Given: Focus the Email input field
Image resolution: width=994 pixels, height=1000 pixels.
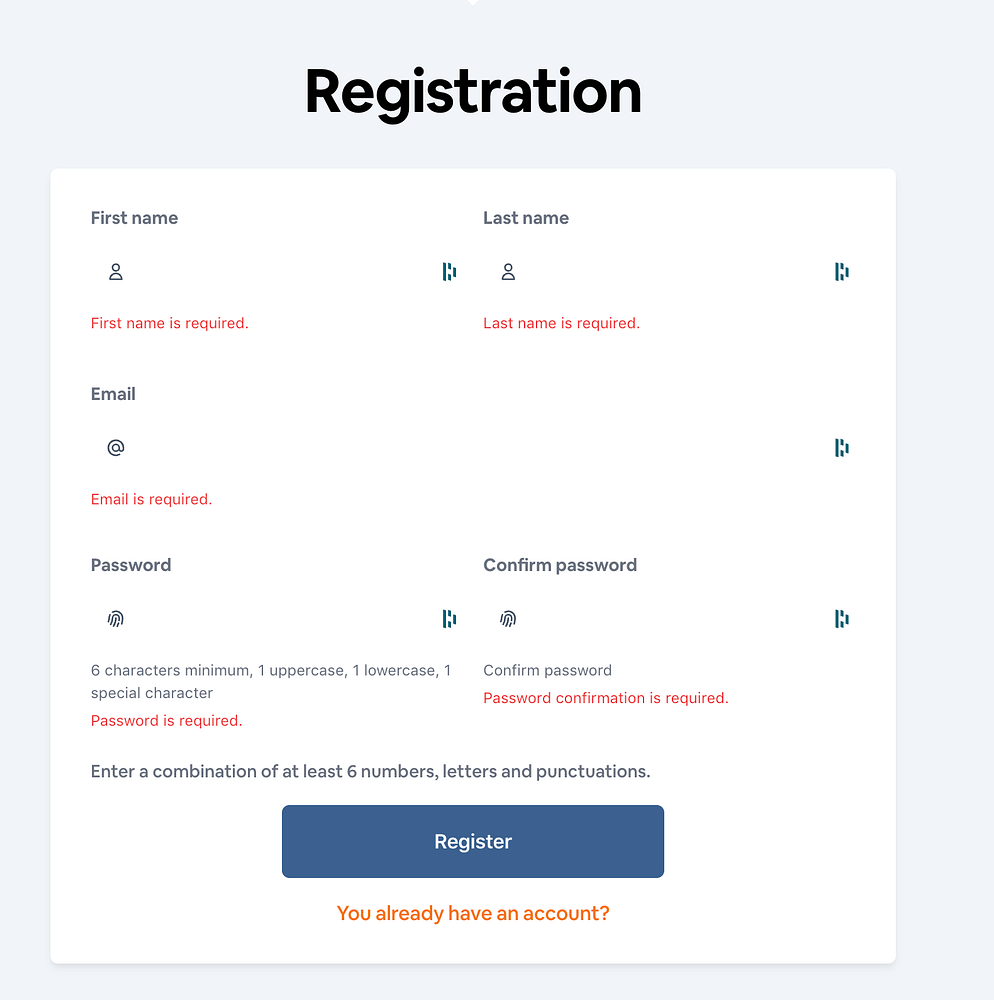Looking at the screenshot, I should 473,448.
